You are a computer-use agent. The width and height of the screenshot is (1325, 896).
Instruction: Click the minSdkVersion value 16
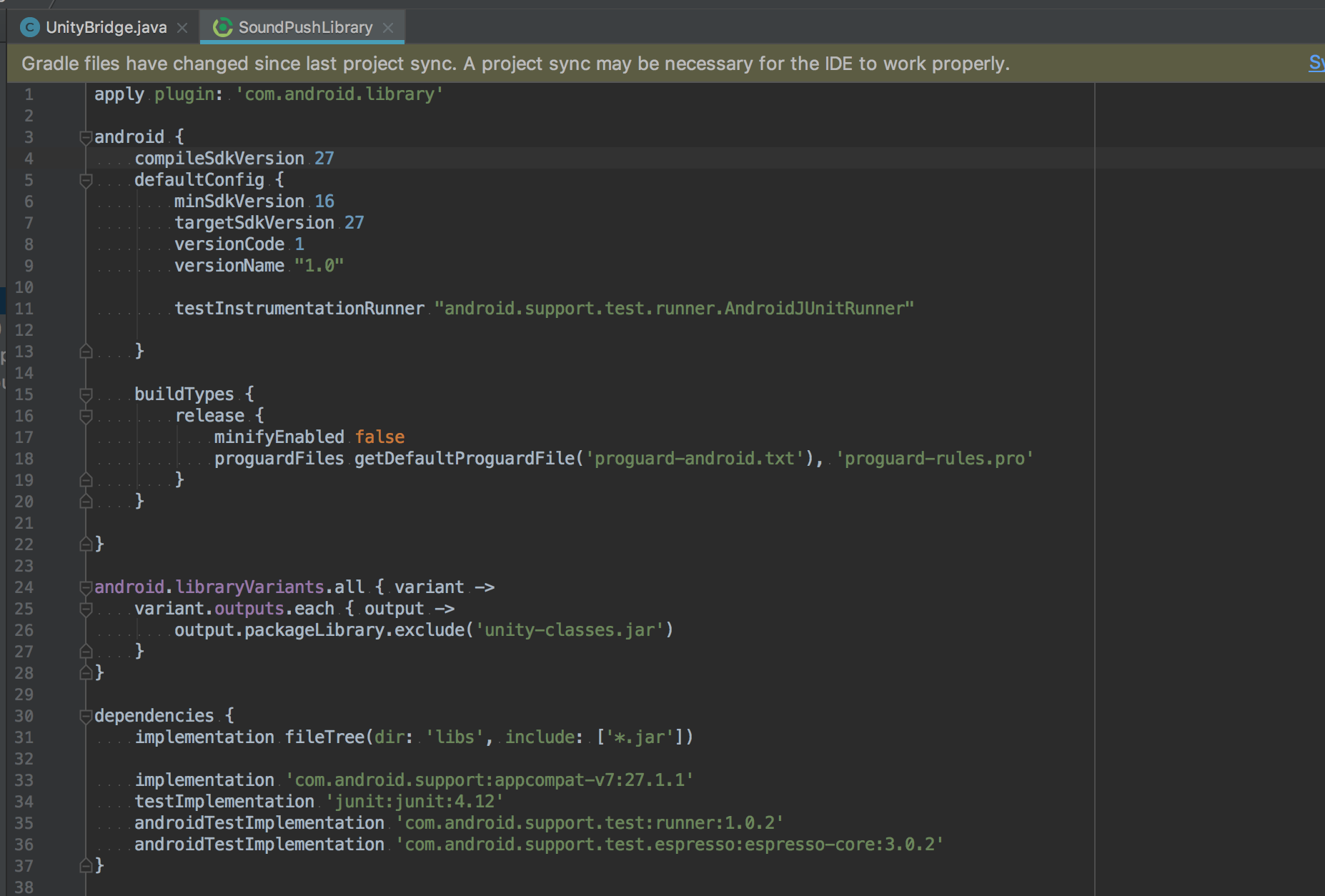pyautogui.click(x=324, y=201)
